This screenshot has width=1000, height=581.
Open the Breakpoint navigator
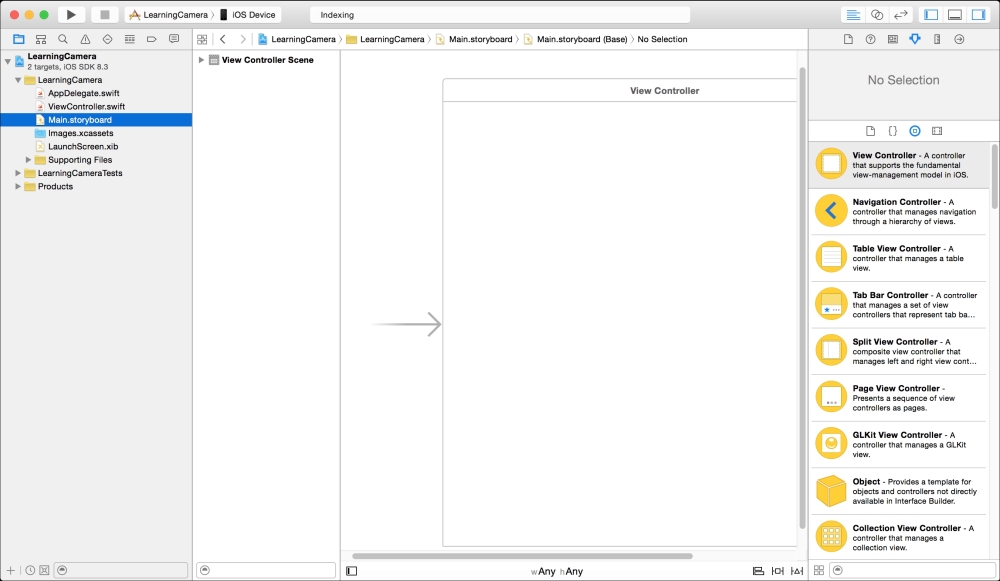pyautogui.click(x=152, y=39)
